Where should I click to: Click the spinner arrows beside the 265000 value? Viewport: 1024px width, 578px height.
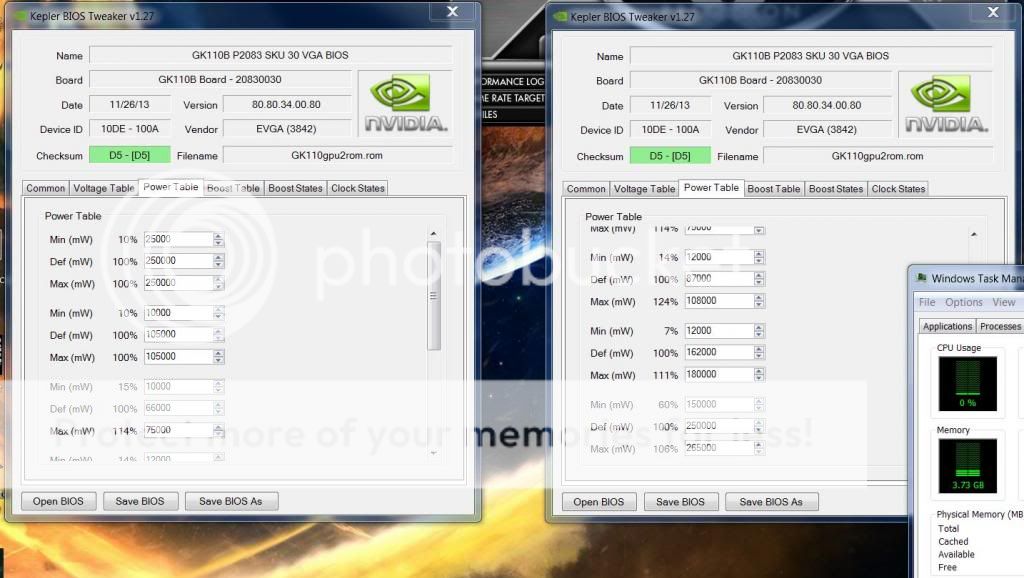[x=759, y=448]
